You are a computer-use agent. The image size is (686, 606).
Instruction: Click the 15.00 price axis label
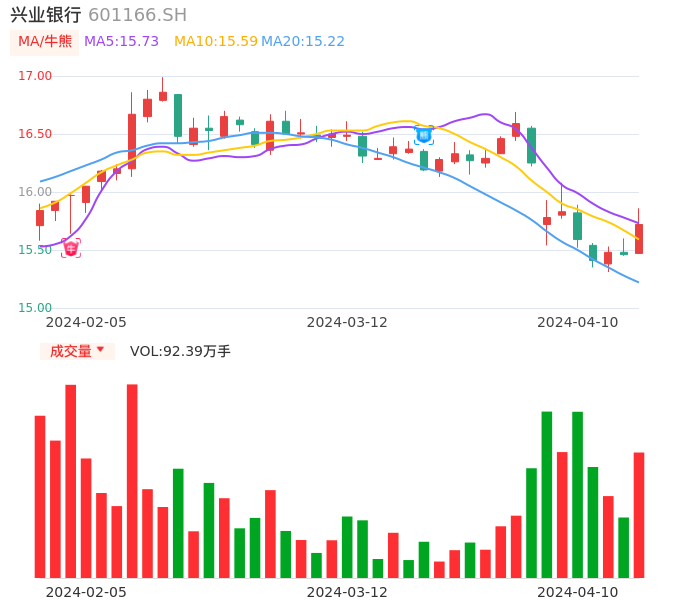[x=35, y=308]
